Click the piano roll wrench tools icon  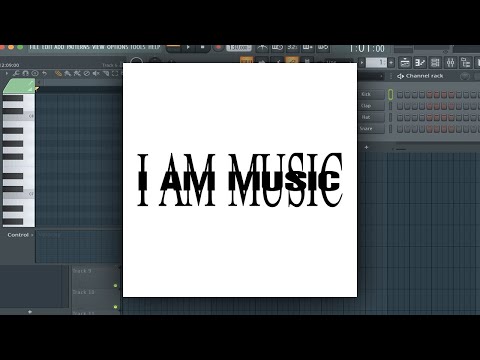pyautogui.click(x=16, y=73)
